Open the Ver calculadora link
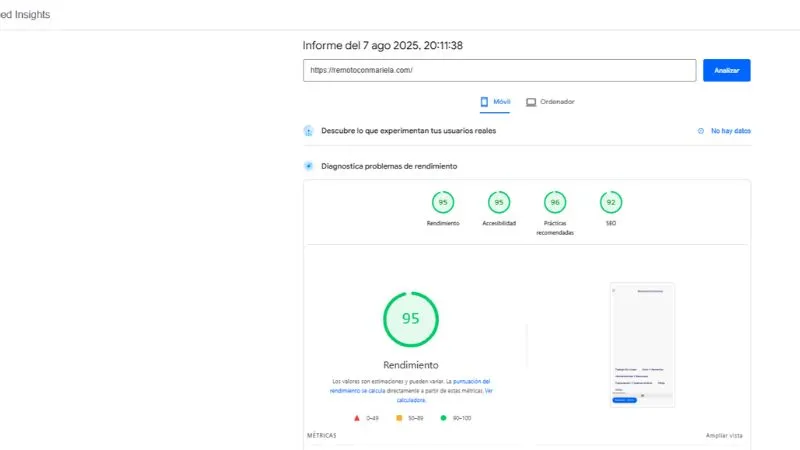Screen dimensions: 800x450 coord(445,395)
